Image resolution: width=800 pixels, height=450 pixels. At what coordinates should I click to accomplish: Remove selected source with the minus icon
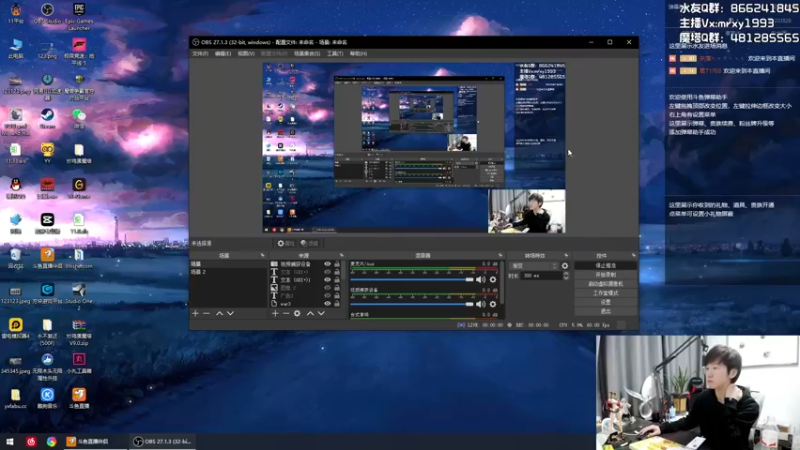coord(286,313)
